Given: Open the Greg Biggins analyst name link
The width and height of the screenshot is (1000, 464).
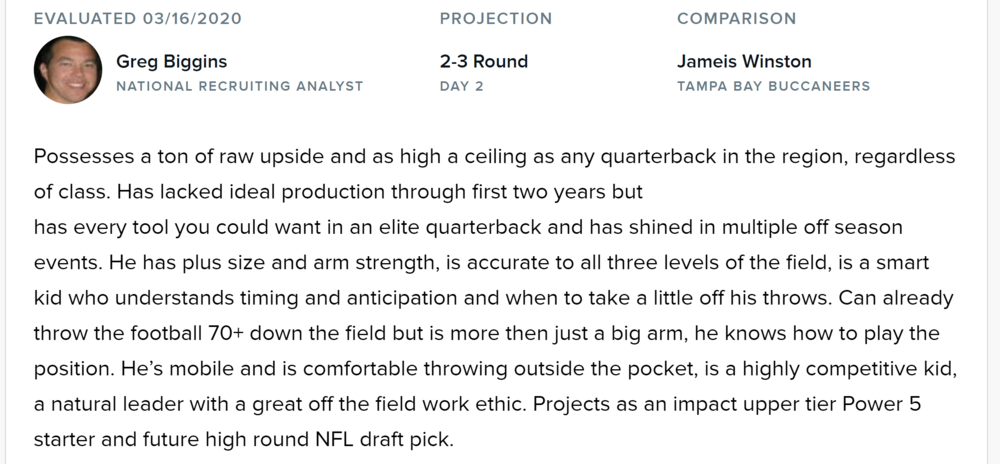Looking at the screenshot, I should click(x=173, y=62).
